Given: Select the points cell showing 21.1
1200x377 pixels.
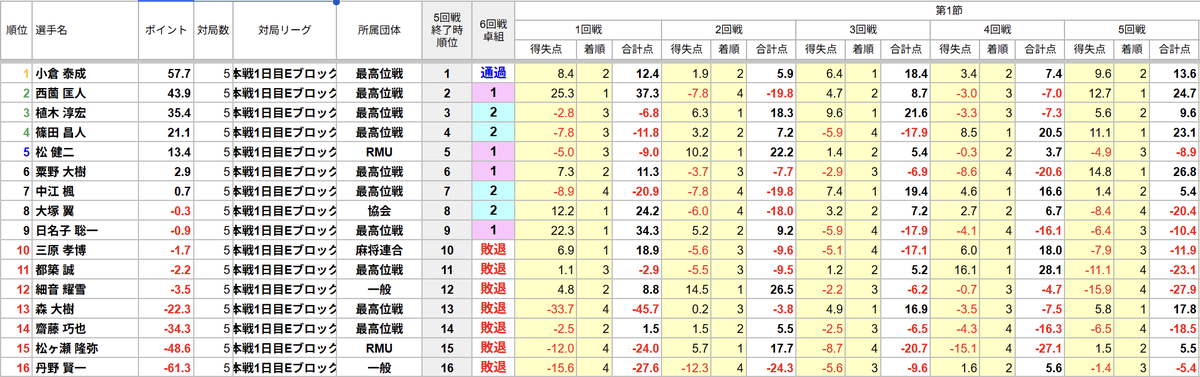Looking at the screenshot, I should pos(165,133).
